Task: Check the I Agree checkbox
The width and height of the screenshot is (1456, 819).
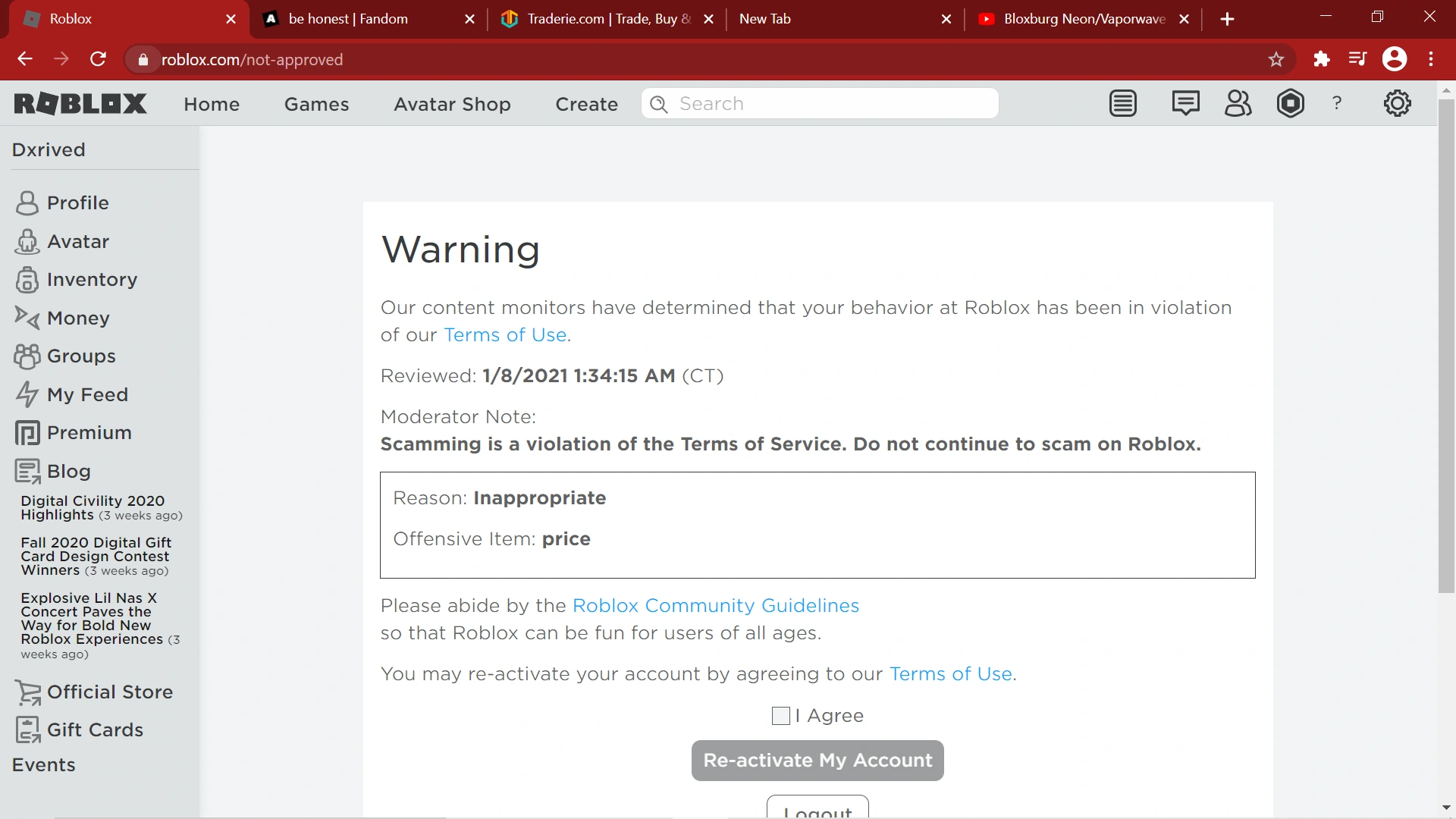Action: [780, 716]
